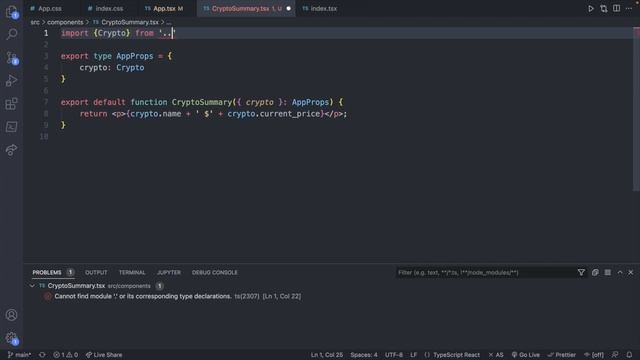This screenshot has width=640, height=360.
Task: Maximize the panel with the chevron-up icon
Action: pyautogui.click(x=620, y=272)
